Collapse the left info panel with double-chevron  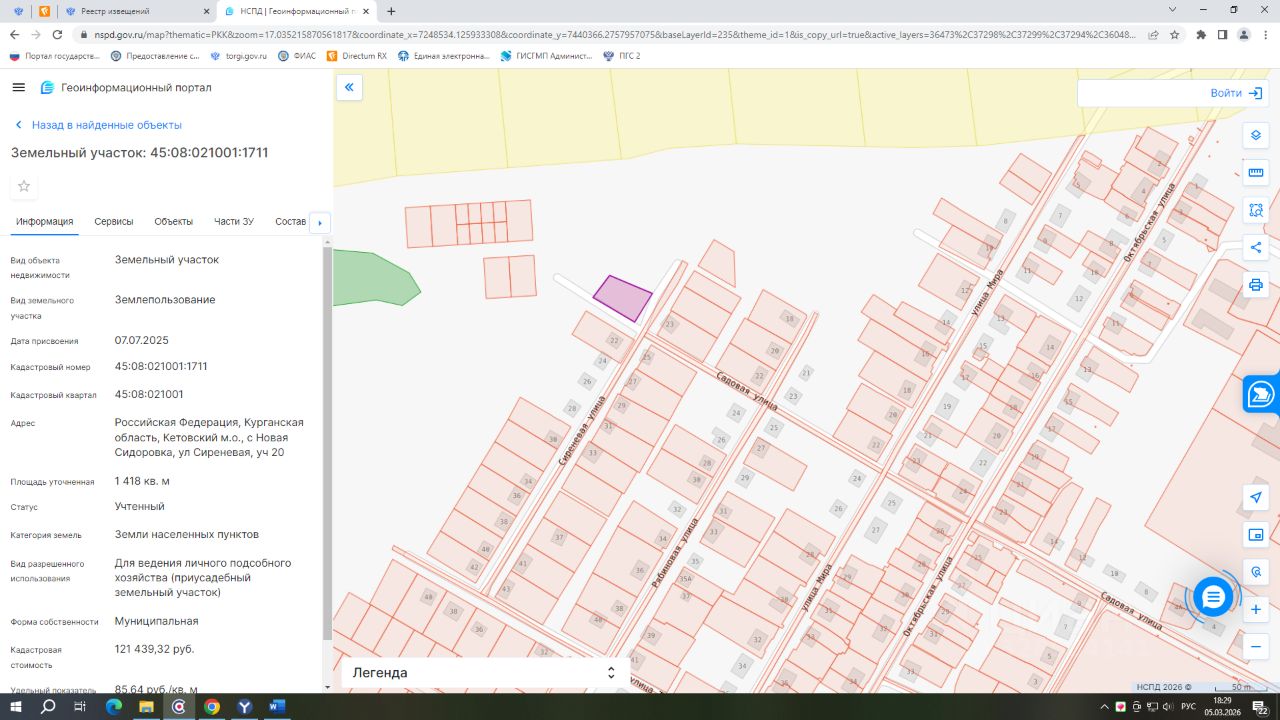pos(349,88)
